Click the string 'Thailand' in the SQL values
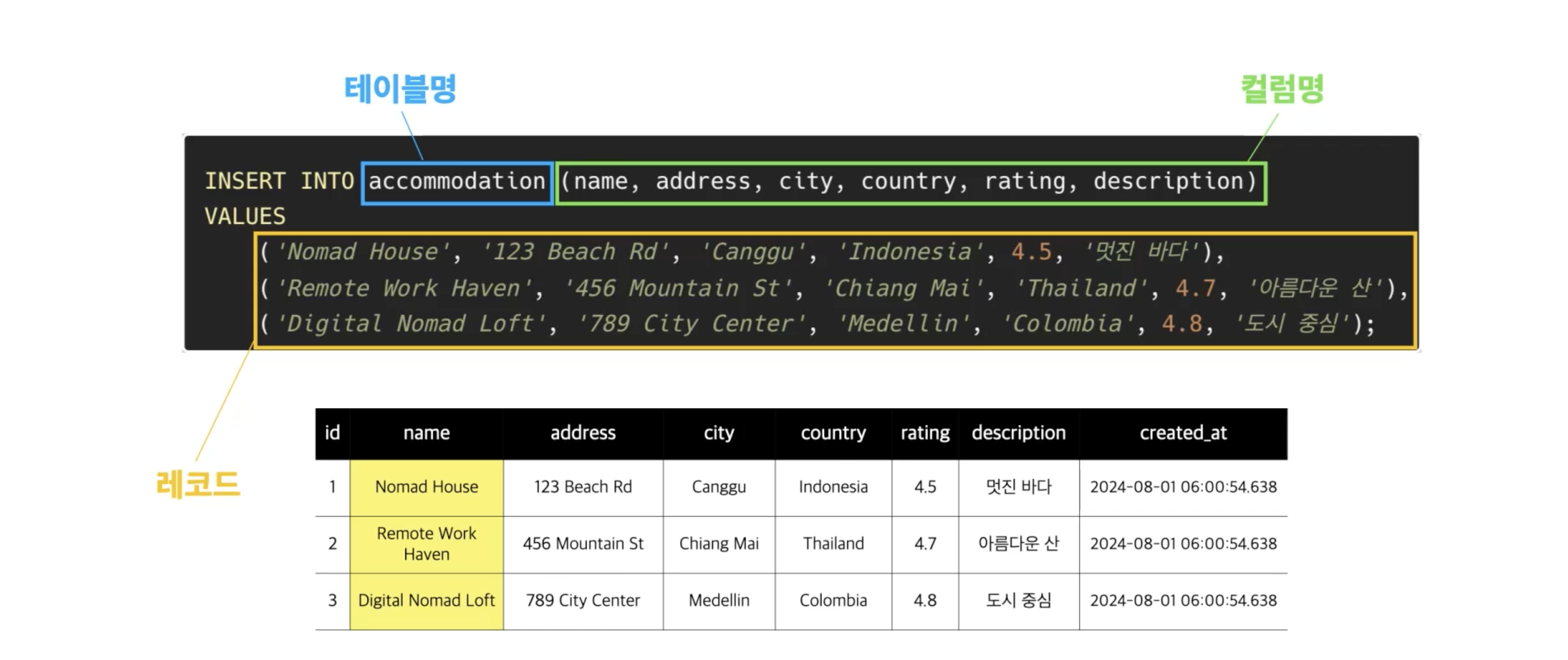This screenshot has width=1568, height=660. [1082, 288]
